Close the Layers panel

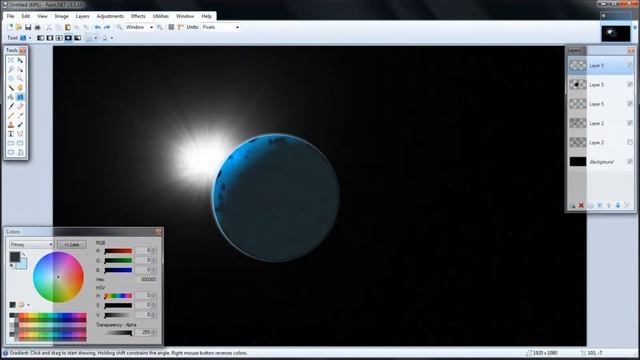tap(631, 51)
